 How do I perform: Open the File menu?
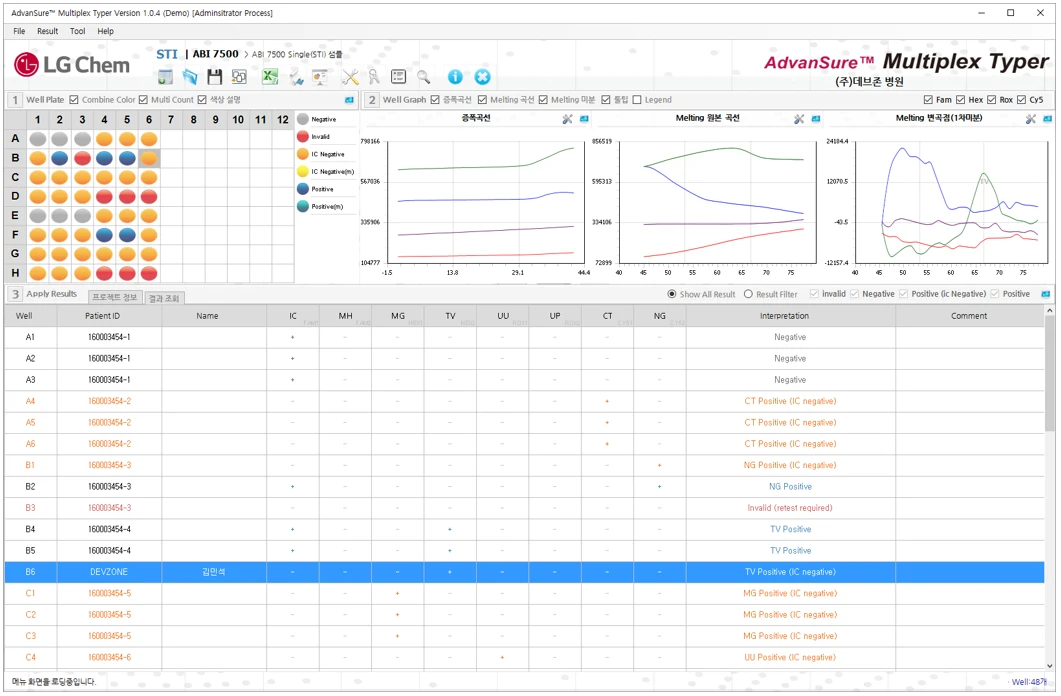pyautogui.click(x=19, y=31)
